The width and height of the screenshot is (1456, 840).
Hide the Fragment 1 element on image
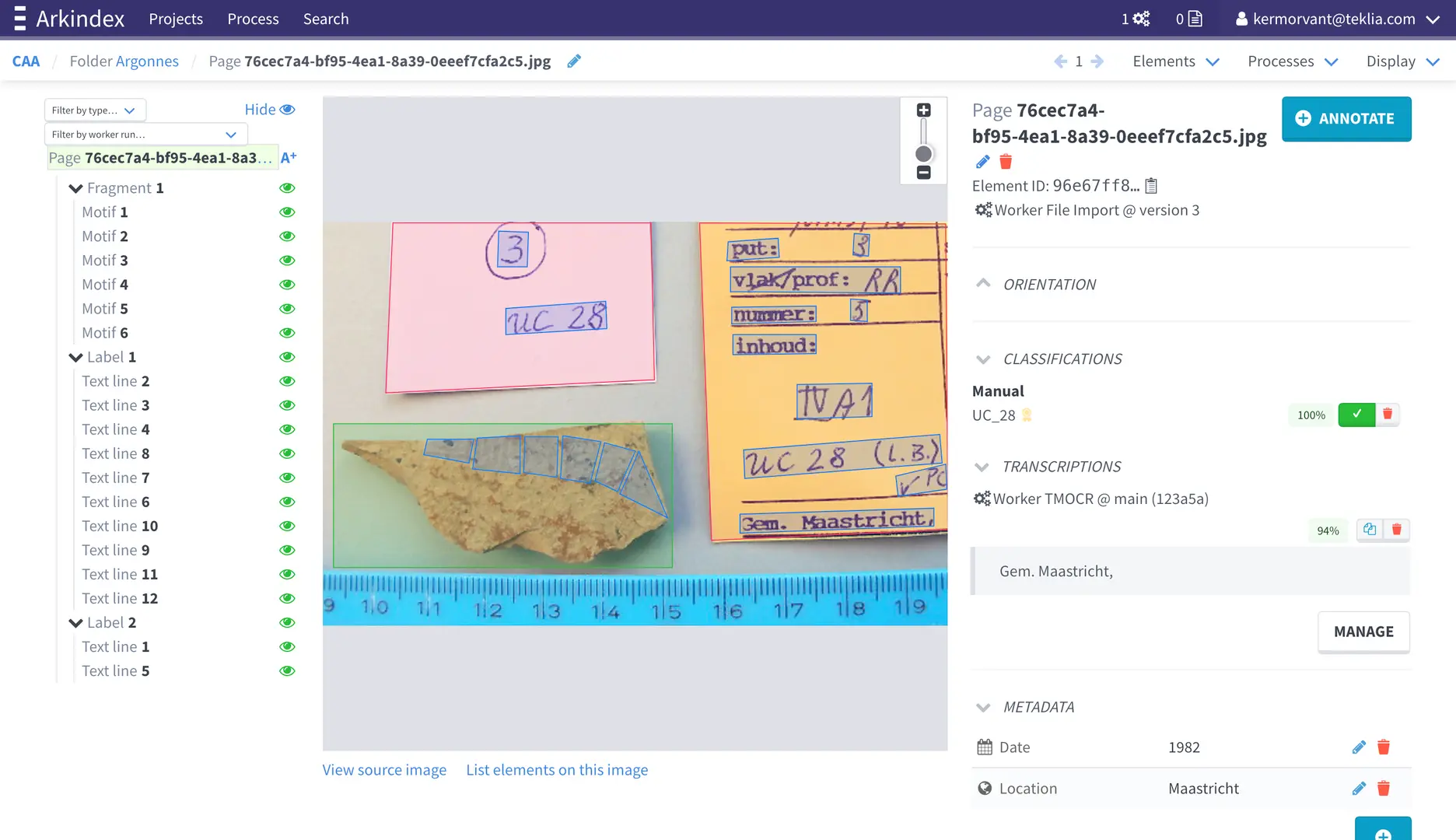pos(287,188)
